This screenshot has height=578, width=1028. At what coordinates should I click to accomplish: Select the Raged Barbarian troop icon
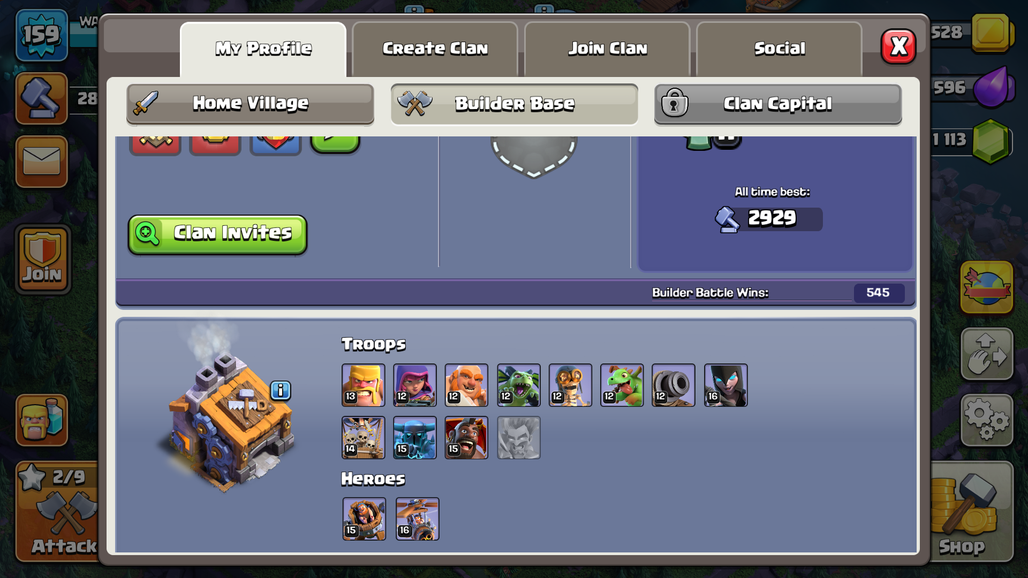363,385
